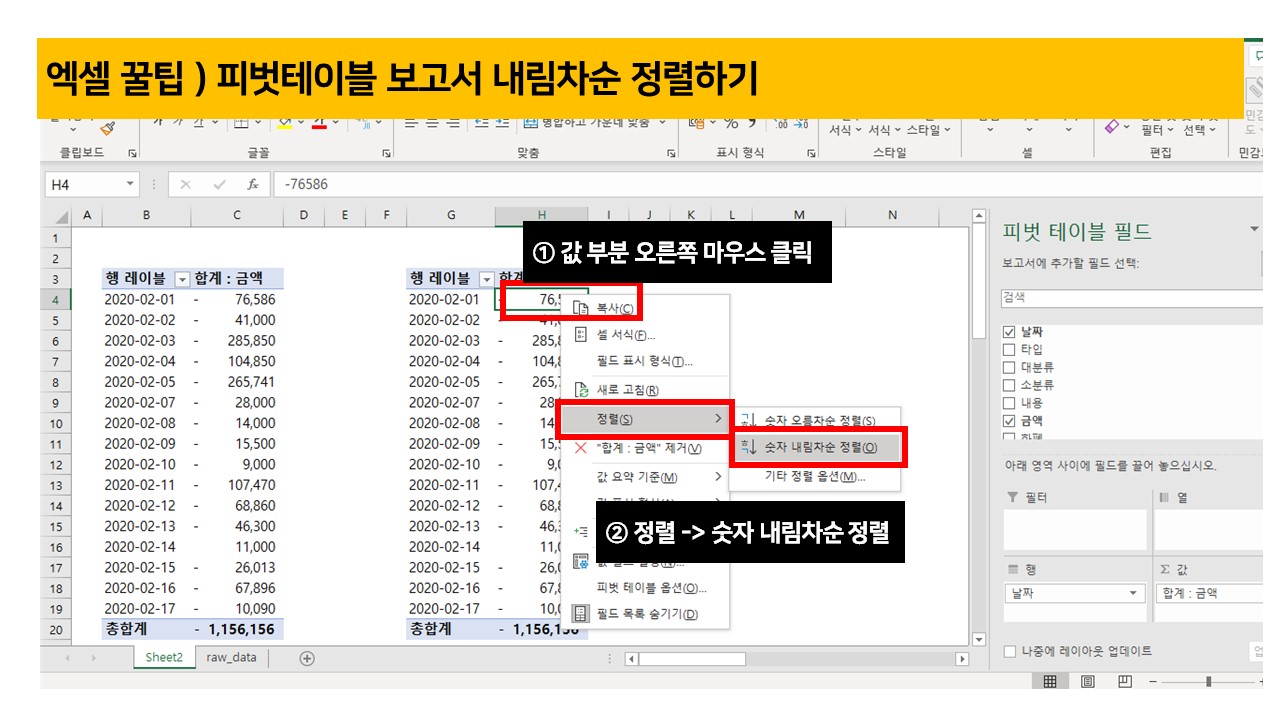The width and height of the screenshot is (1280, 720).
Task: Check the 내용 field checkbox
Action: [x=1009, y=403]
